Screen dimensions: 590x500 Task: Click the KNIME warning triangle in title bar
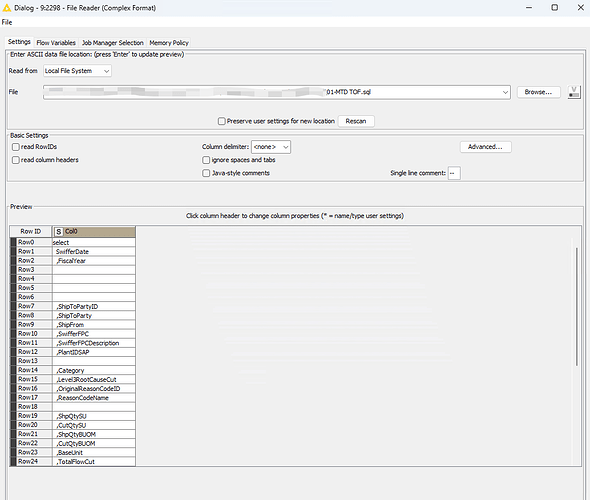pos(6,8)
